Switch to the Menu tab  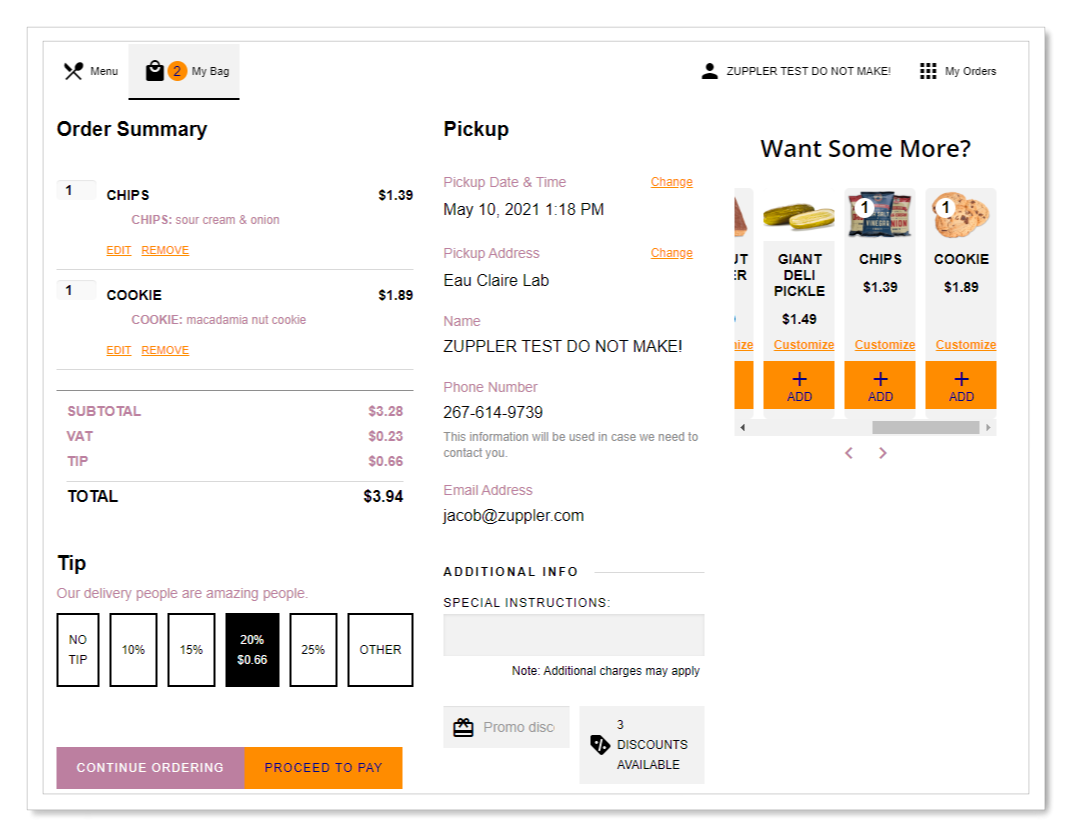92,71
